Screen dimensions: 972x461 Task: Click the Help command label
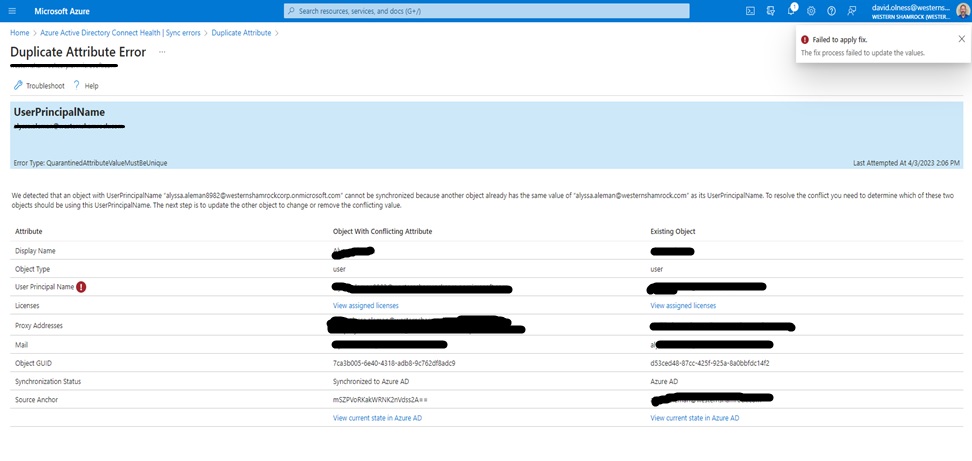91,86
